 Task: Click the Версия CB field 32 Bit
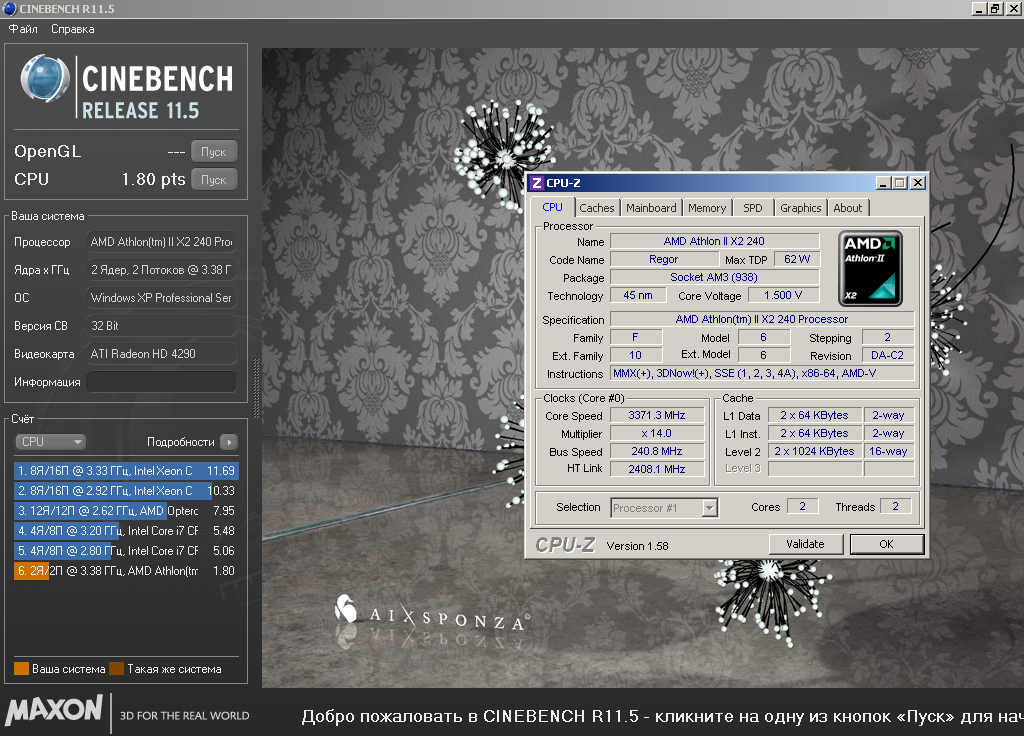[161, 326]
